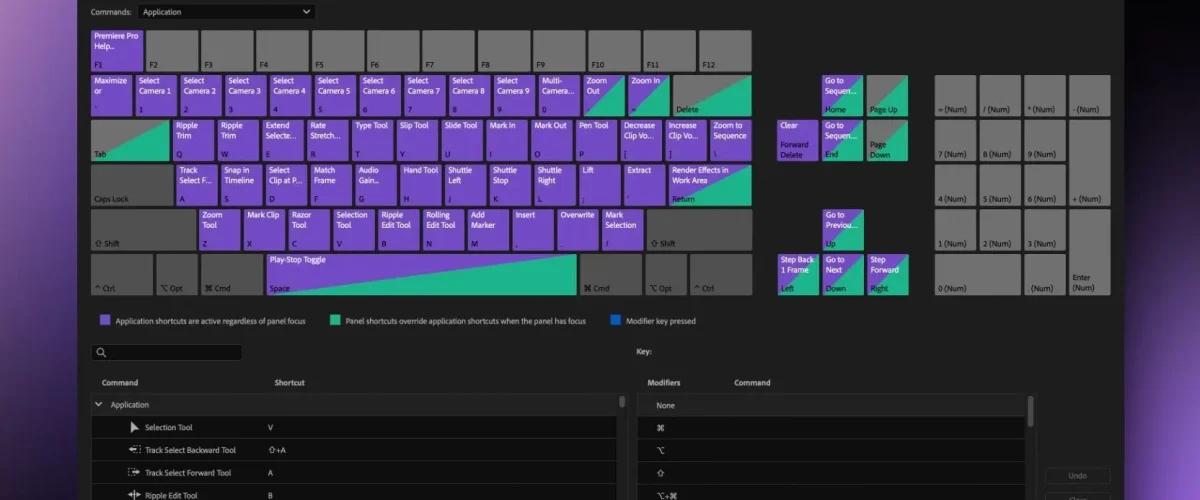Click the Play-Stop Toggle Space key

coord(421,275)
